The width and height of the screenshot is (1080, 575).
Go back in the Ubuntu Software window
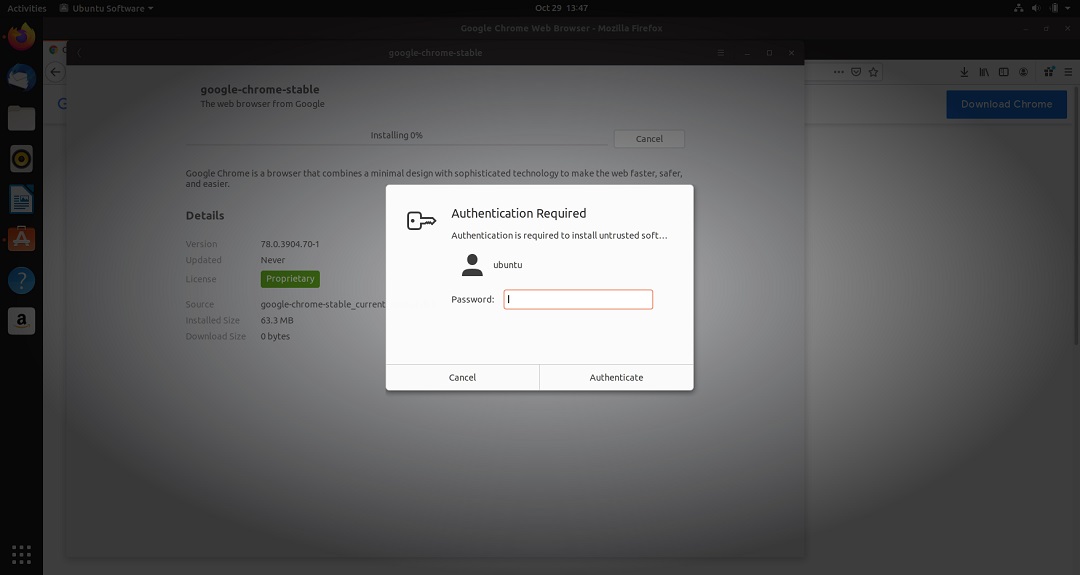[x=79, y=53]
